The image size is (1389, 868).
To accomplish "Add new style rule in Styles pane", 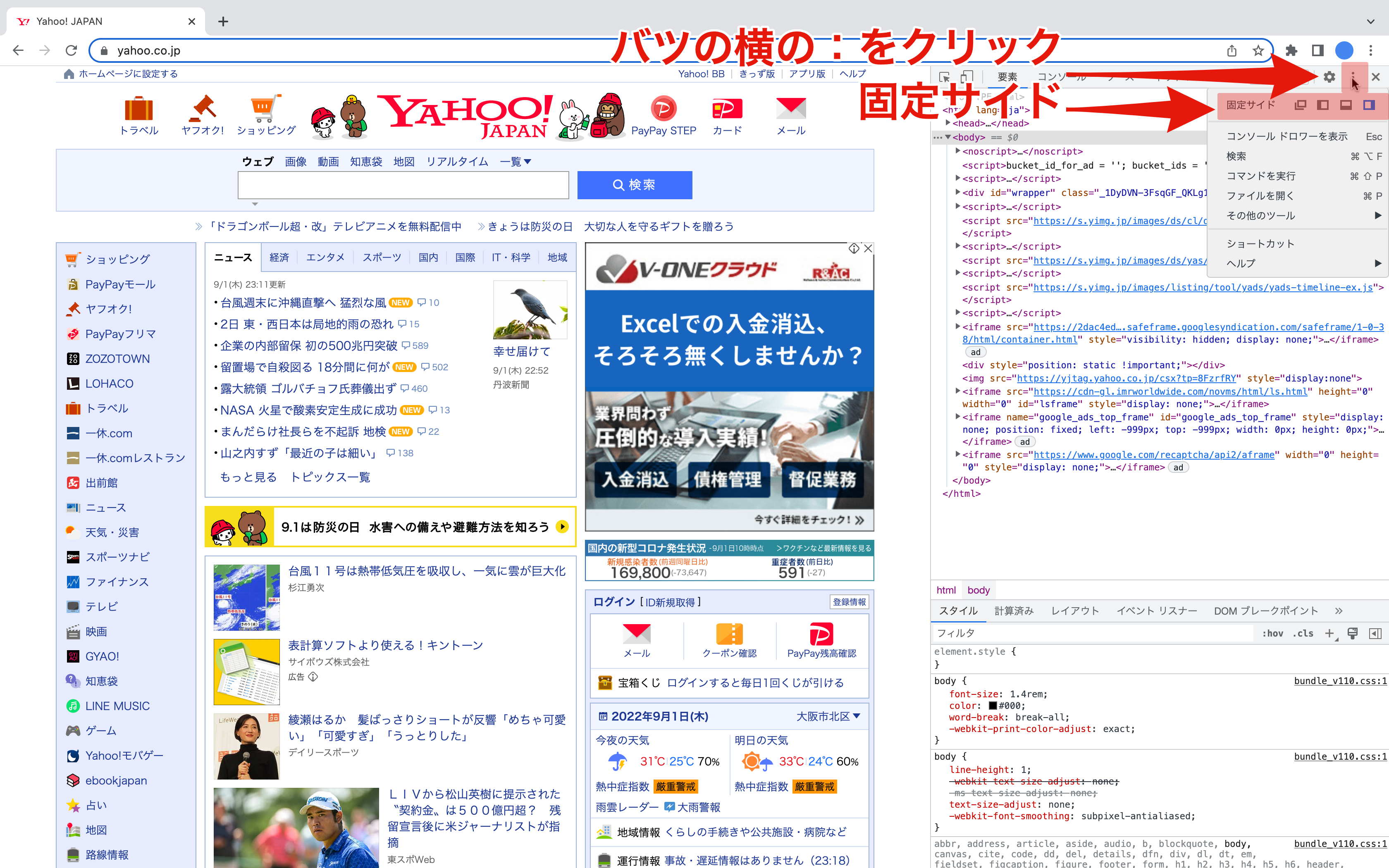I will pos(1330,633).
